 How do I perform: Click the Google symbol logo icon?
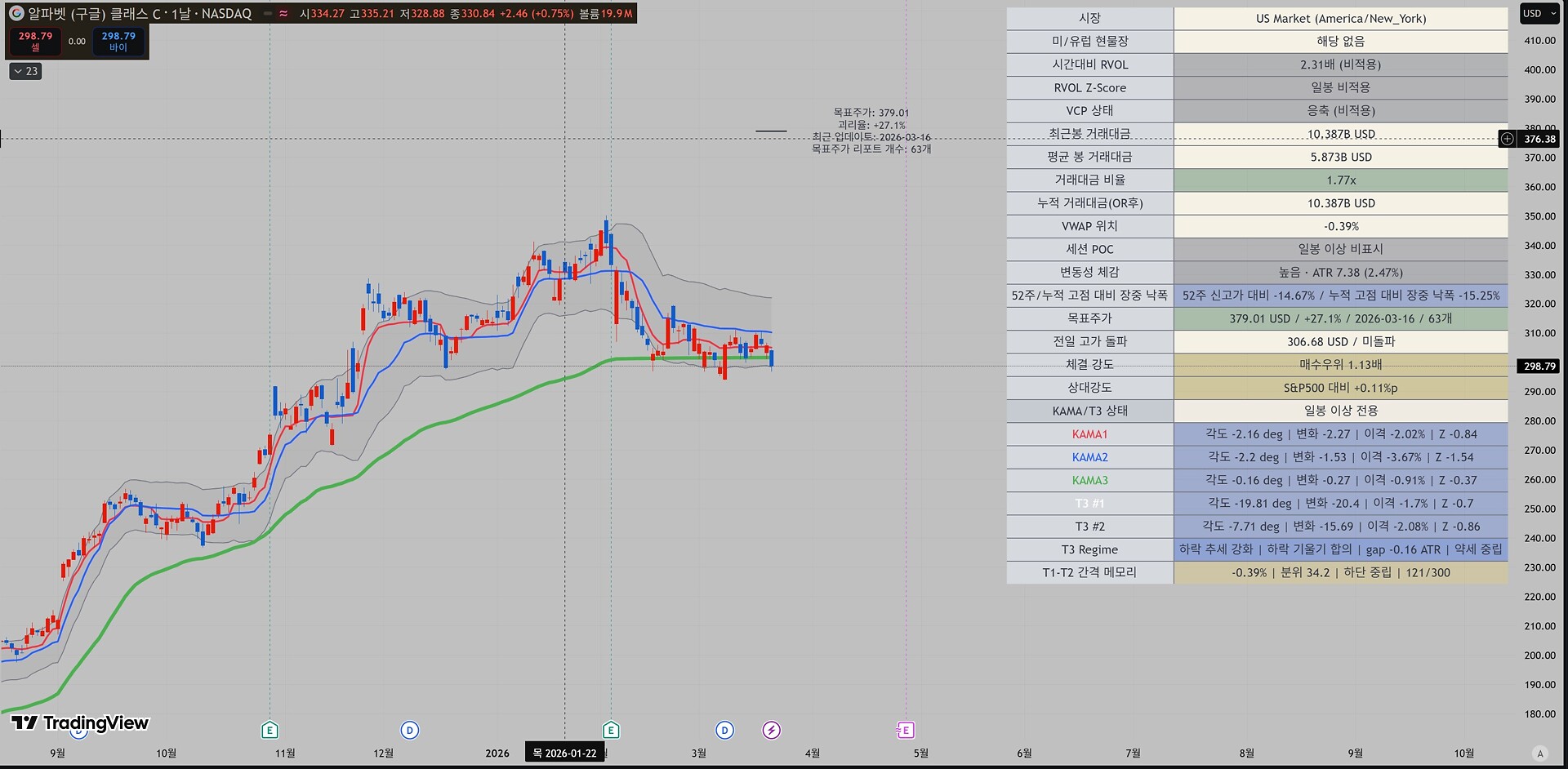tap(16, 14)
